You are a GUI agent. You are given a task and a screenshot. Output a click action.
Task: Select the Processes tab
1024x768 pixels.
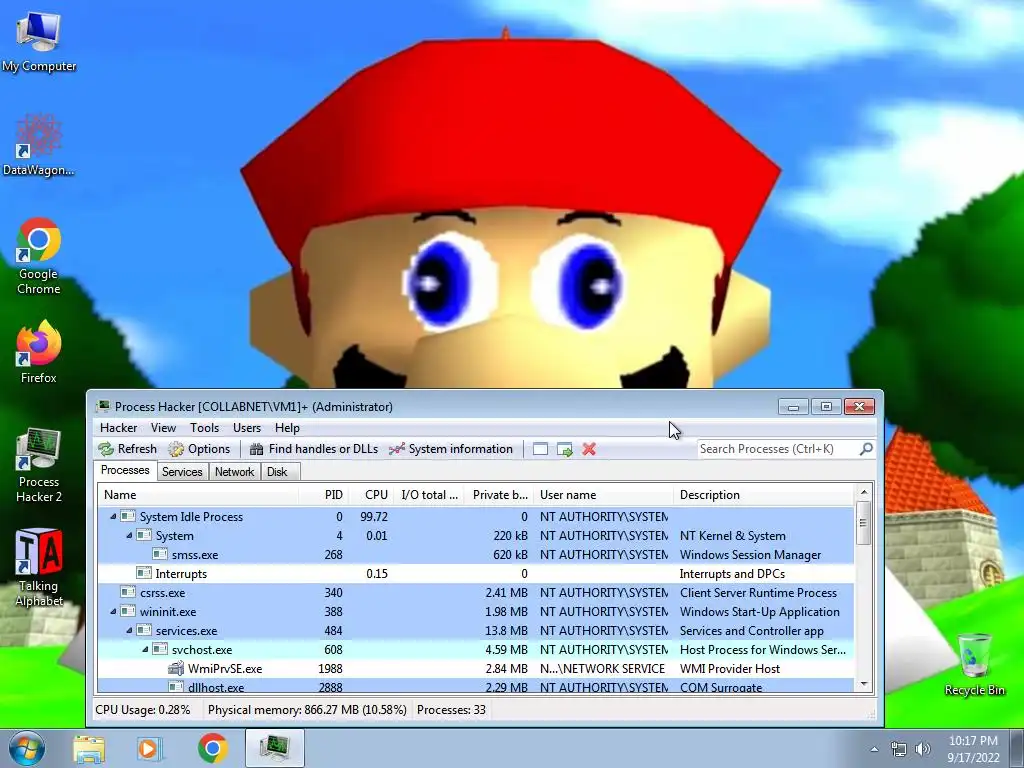(x=125, y=470)
